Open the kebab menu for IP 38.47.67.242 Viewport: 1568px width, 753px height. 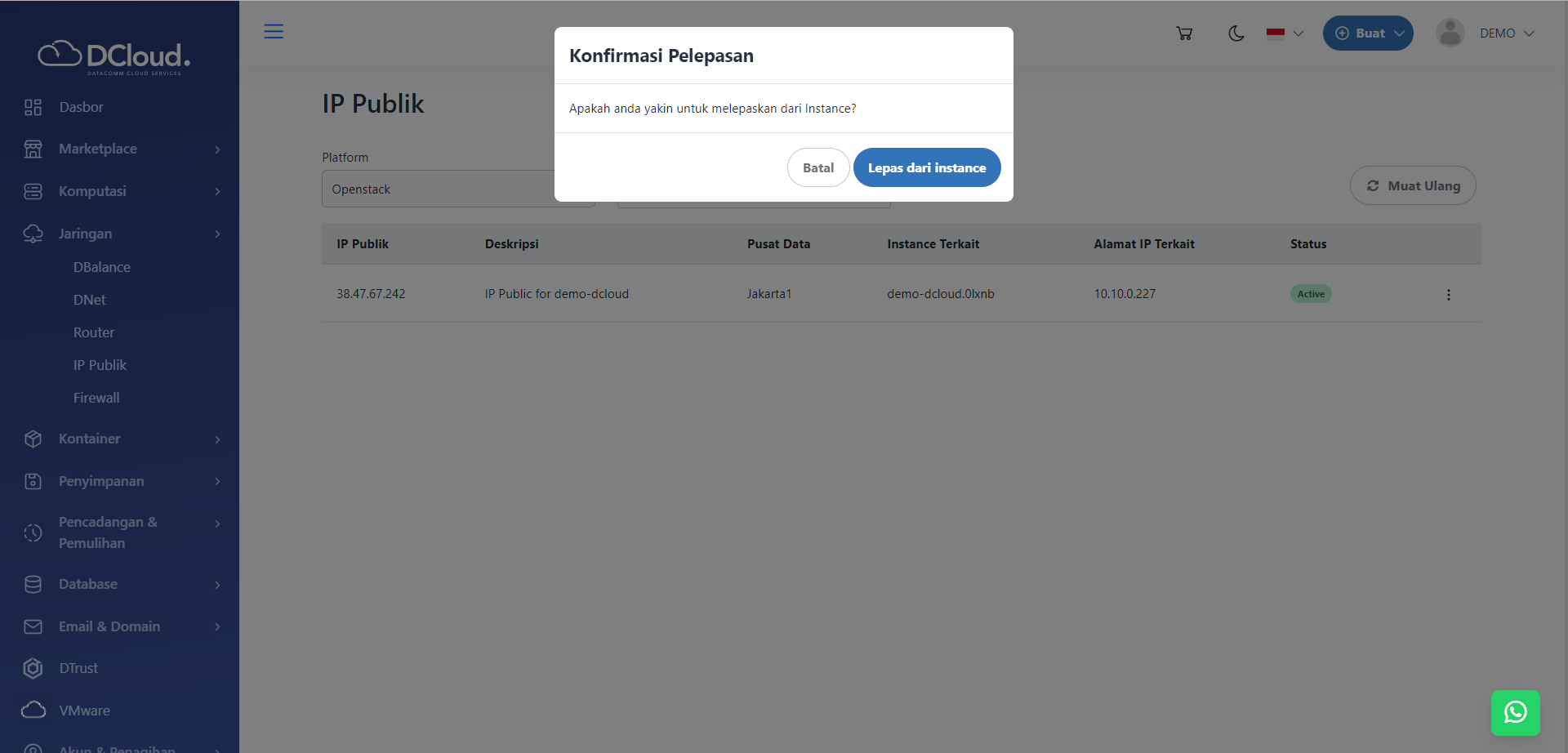pyautogui.click(x=1449, y=294)
